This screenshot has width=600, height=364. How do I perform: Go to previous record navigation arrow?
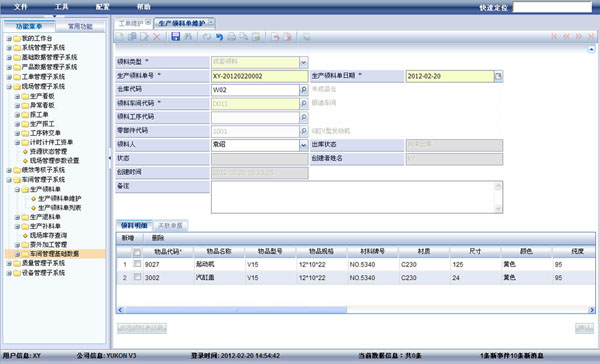click(x=567, y=36)
